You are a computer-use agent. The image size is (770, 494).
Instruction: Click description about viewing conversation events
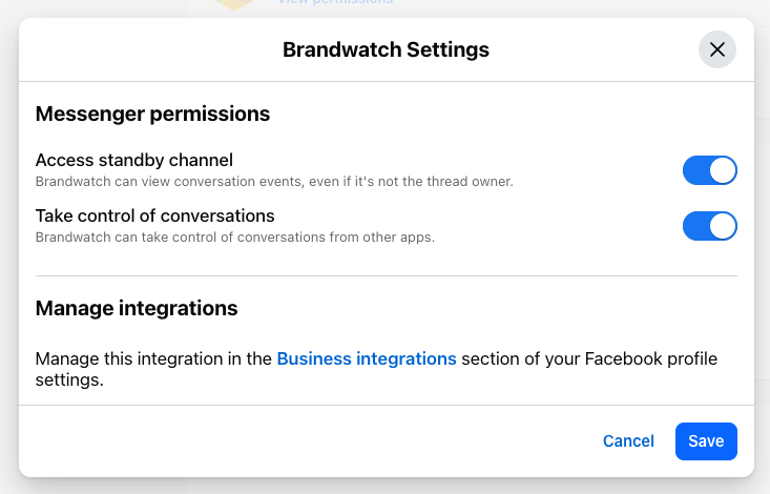(274, 182)
